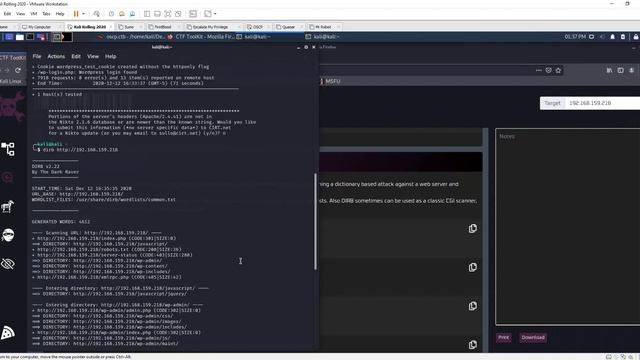Viewport: 640px width, 360px height.
Task: Switch to the Sumo VM tab
Action: [129, 27]
